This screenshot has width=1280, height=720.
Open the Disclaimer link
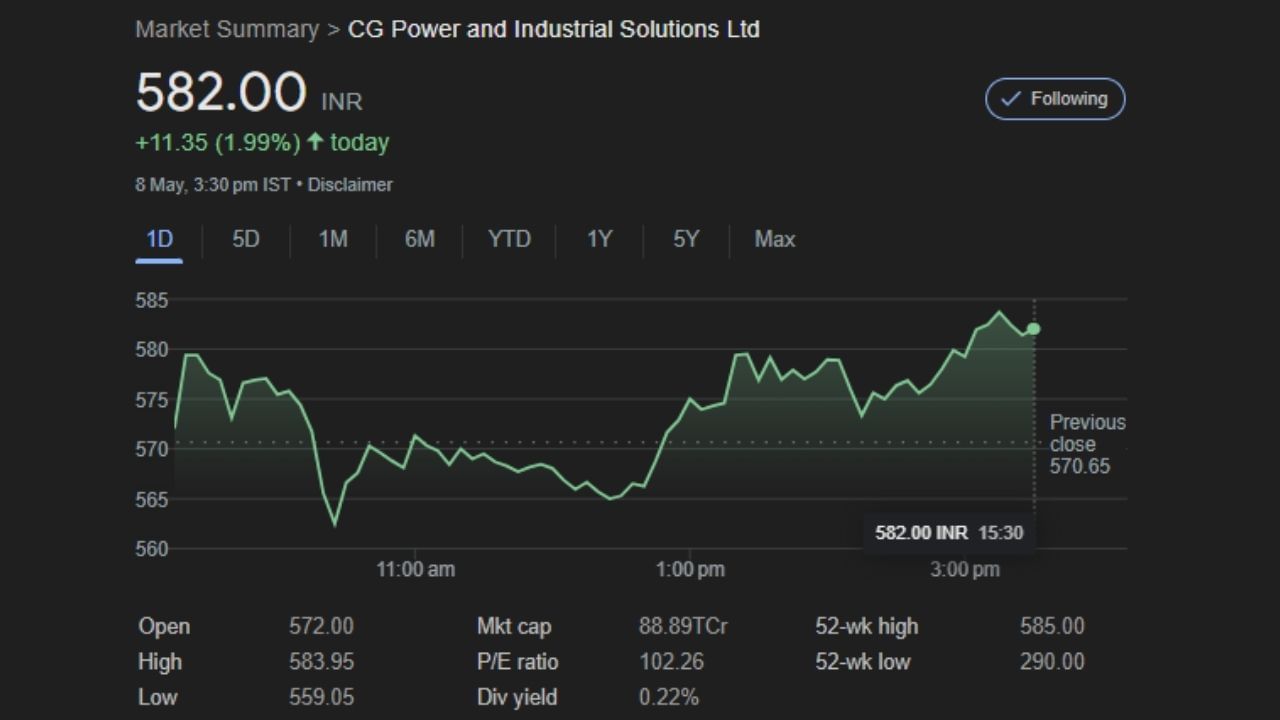pyautogui.click(x=350, y=185)
